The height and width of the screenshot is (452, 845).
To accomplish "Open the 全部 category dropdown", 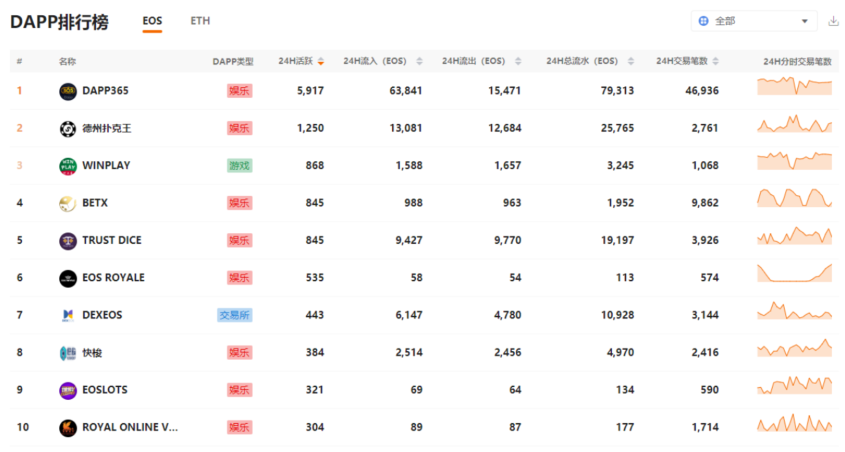I will pos(754,21).
